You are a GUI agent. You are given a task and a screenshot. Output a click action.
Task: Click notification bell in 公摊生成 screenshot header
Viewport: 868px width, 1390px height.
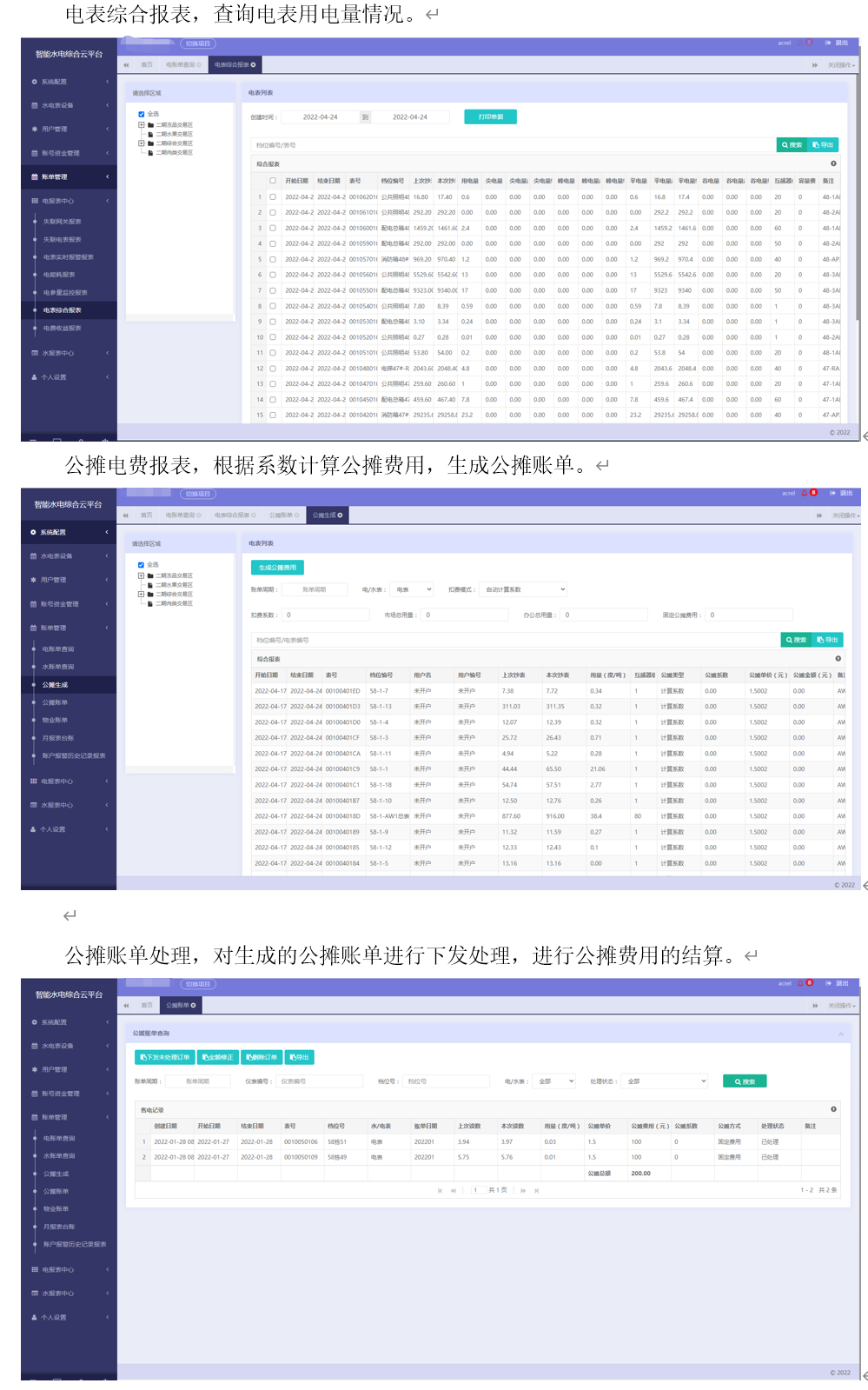(x=805, y=493)
